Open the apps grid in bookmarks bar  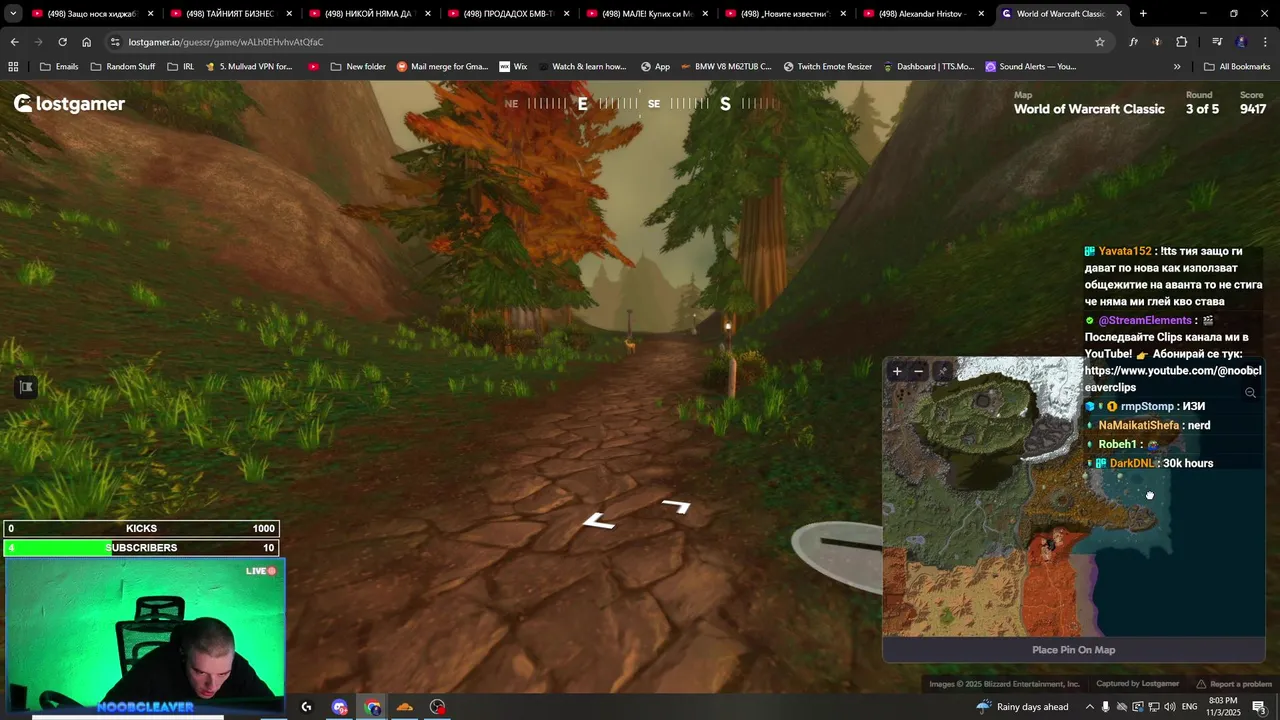13,66
